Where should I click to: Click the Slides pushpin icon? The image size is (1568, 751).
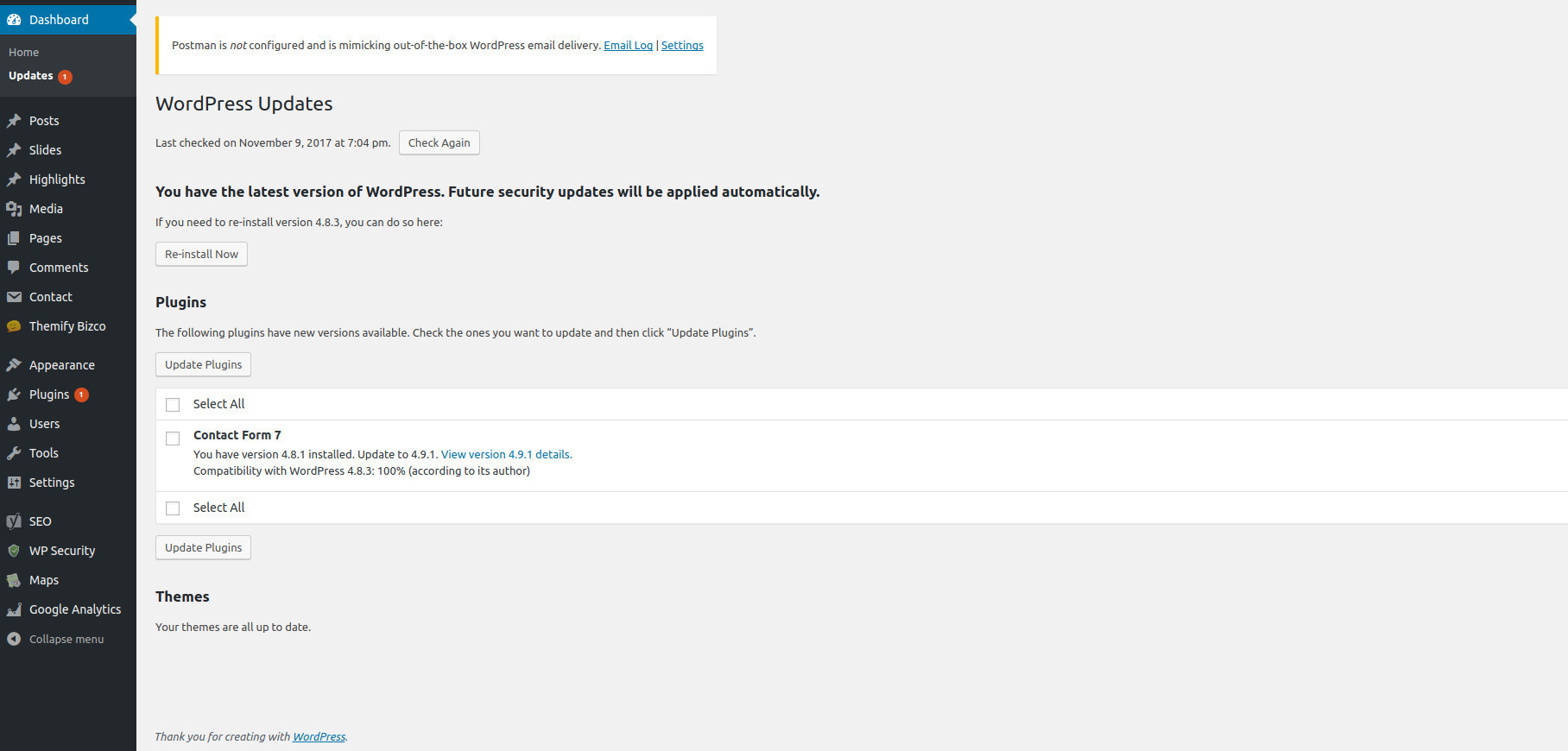pos(14,150)
